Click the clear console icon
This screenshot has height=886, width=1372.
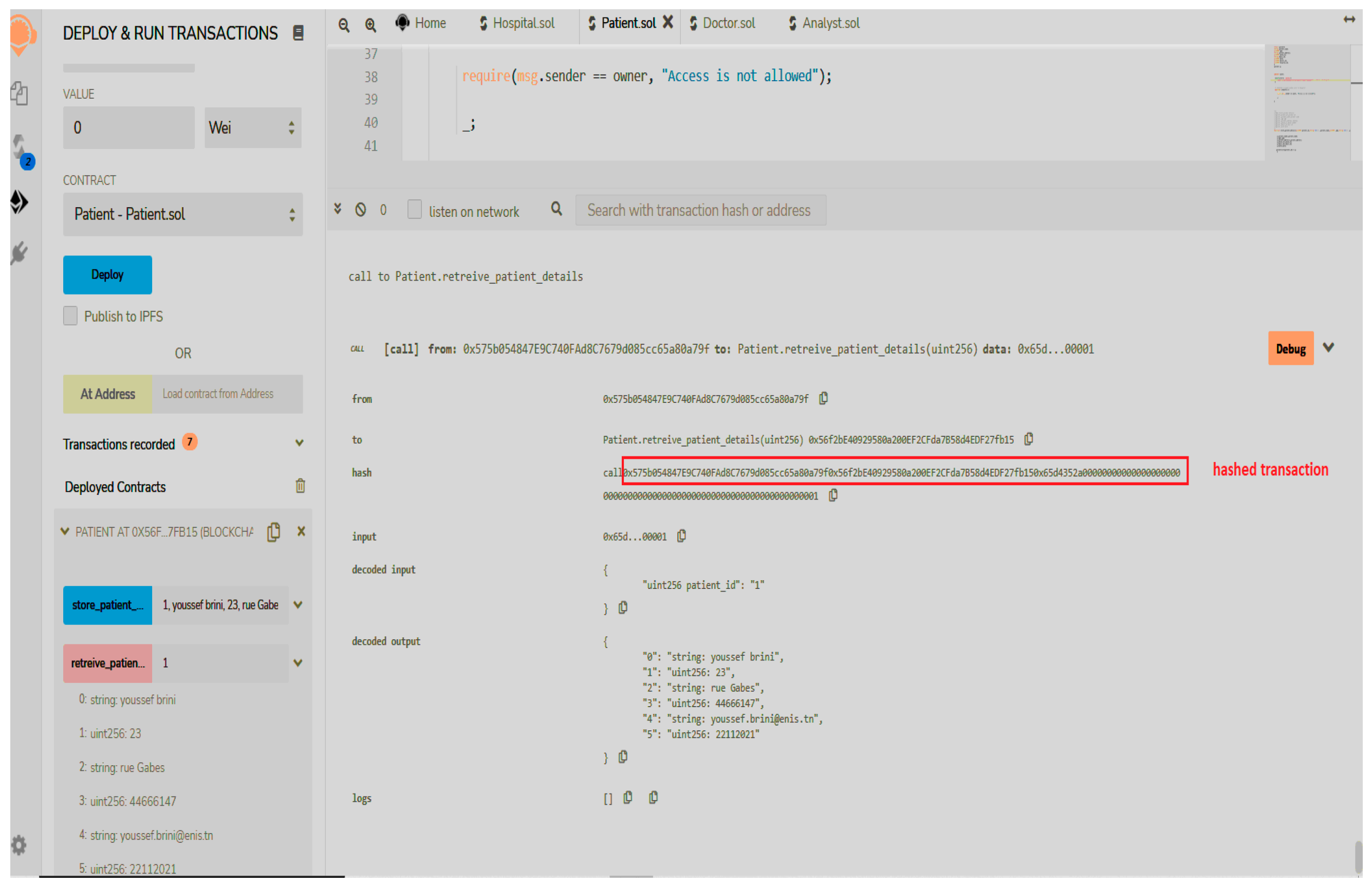click(361, 209)
